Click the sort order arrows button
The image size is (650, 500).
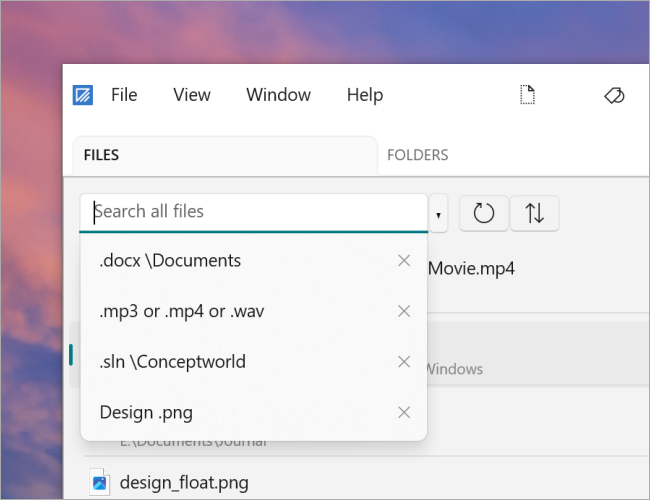coord(535,213)
